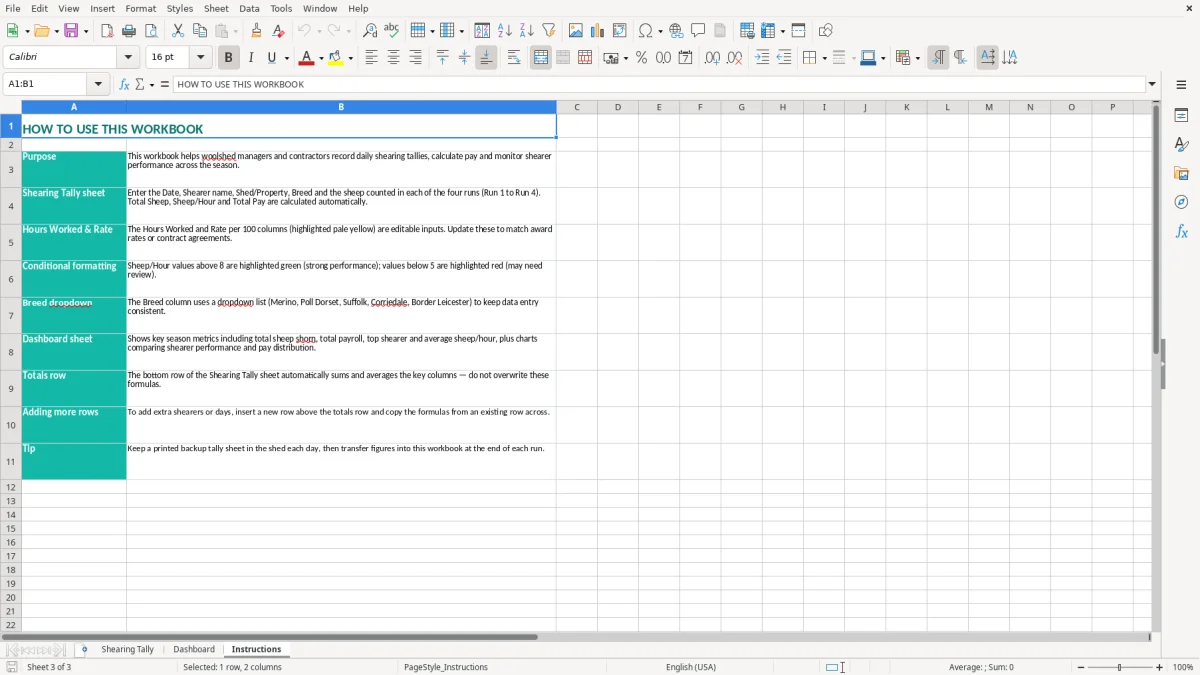Click the Export as PDF icon

click(107, 31)
